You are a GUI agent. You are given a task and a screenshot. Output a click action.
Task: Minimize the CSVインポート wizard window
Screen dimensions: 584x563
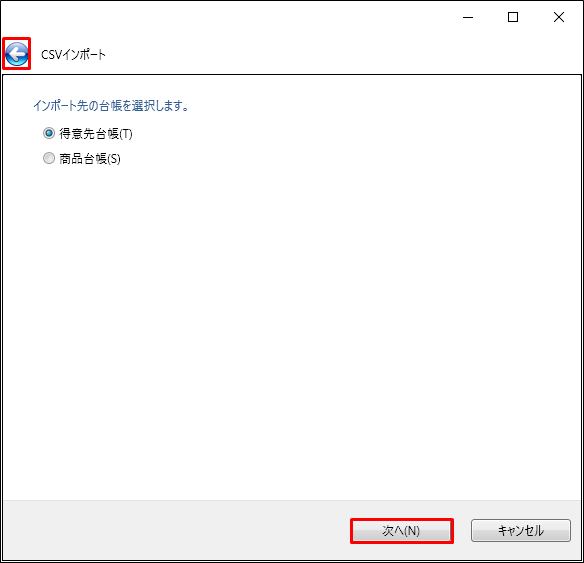click(468, 17)
